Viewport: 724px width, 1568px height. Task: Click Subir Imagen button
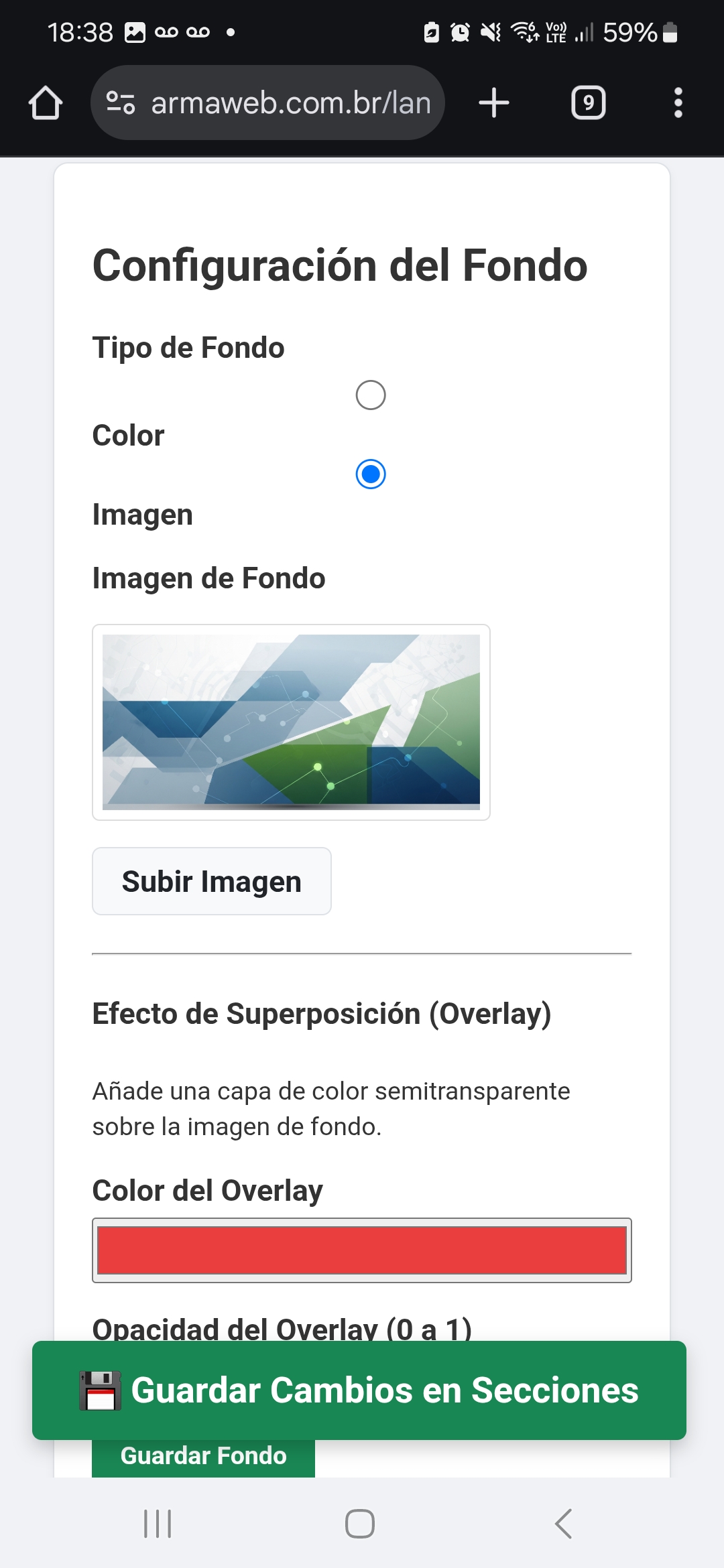212,881
